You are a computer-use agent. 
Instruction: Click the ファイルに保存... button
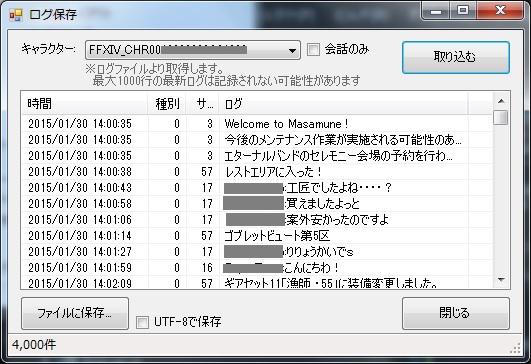[x=75, y=313]
